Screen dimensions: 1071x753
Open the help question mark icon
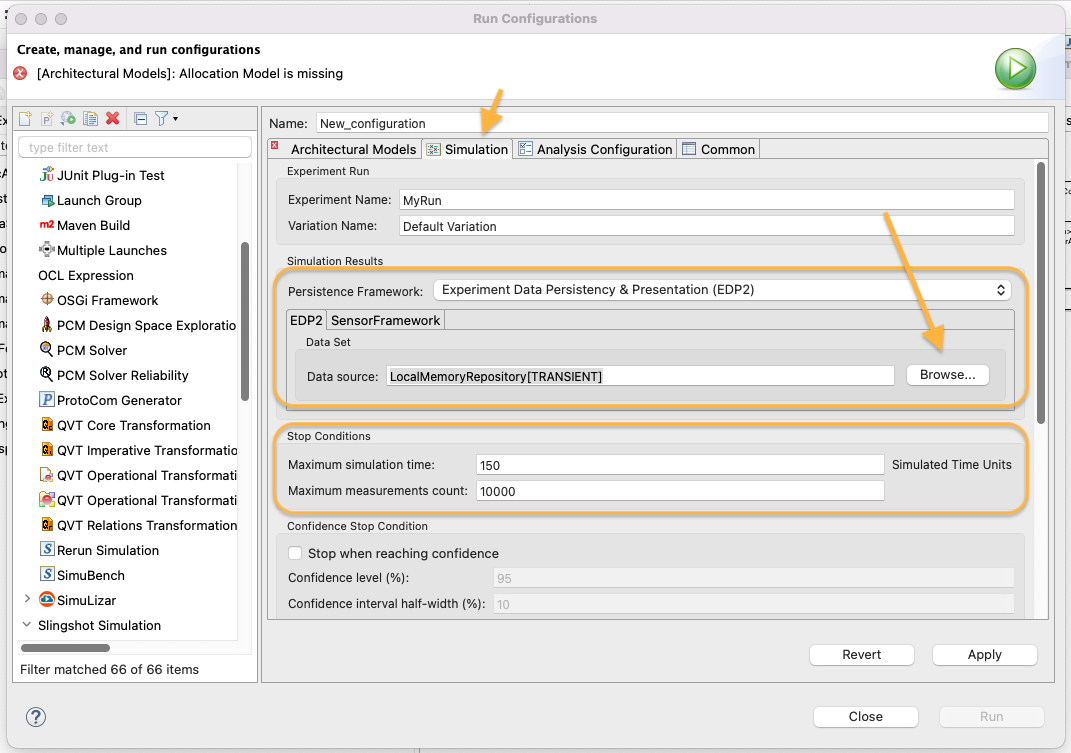pyautogui.click(x=36, y=717)
